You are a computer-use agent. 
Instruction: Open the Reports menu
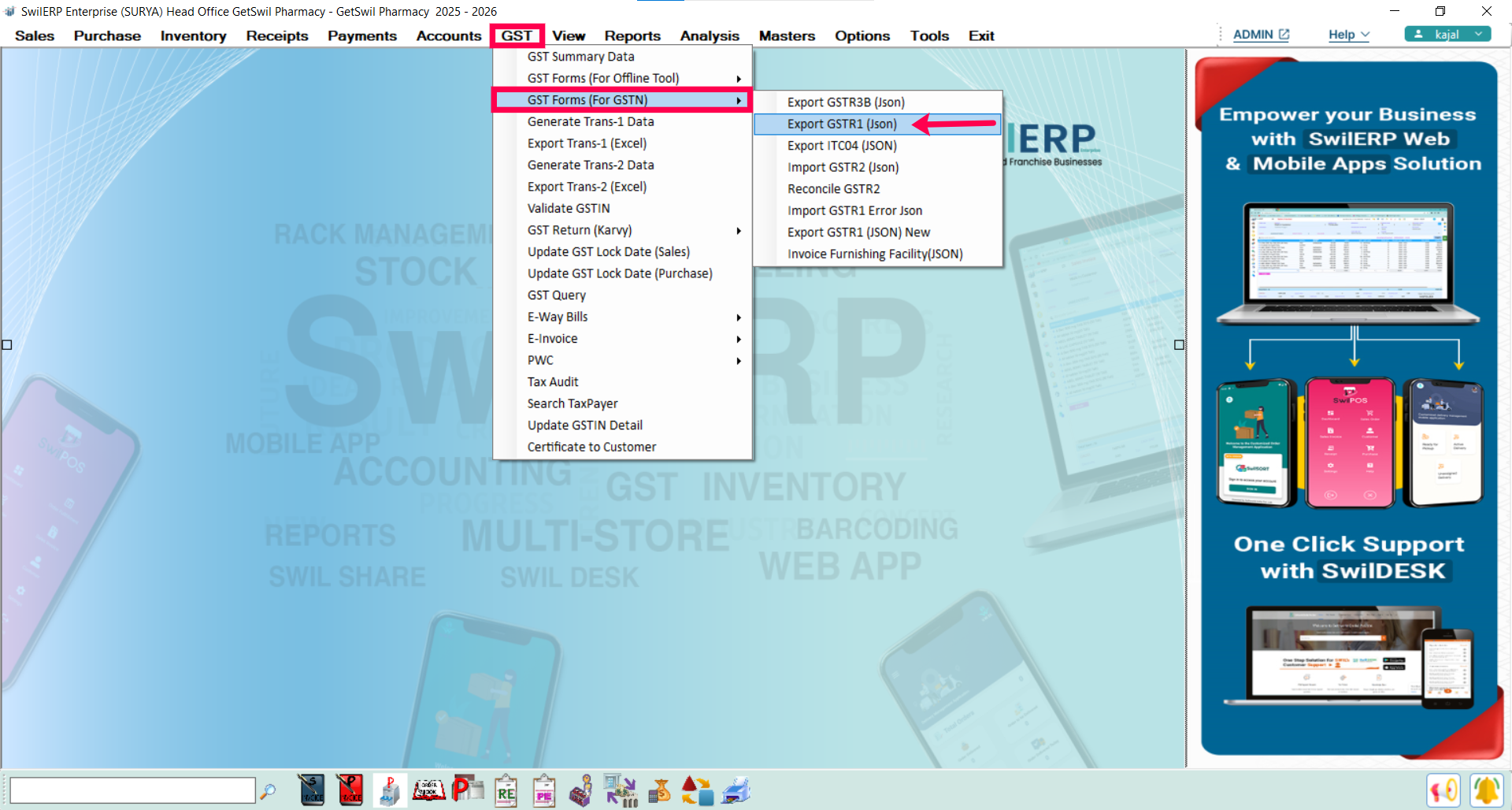(x=632, y=35)
